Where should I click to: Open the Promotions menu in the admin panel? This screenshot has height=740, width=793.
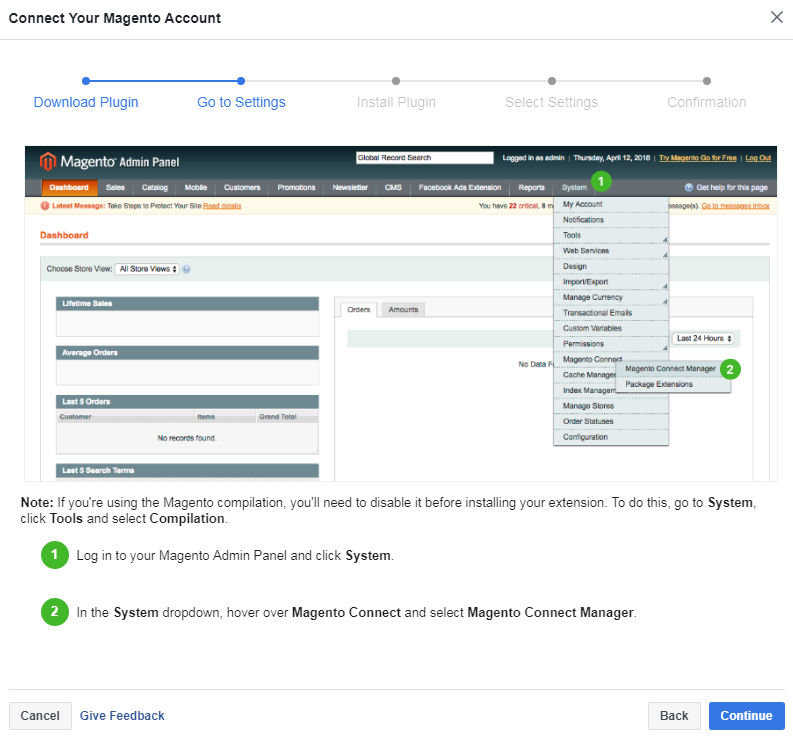pyautogui.click(x=296, y=188)
